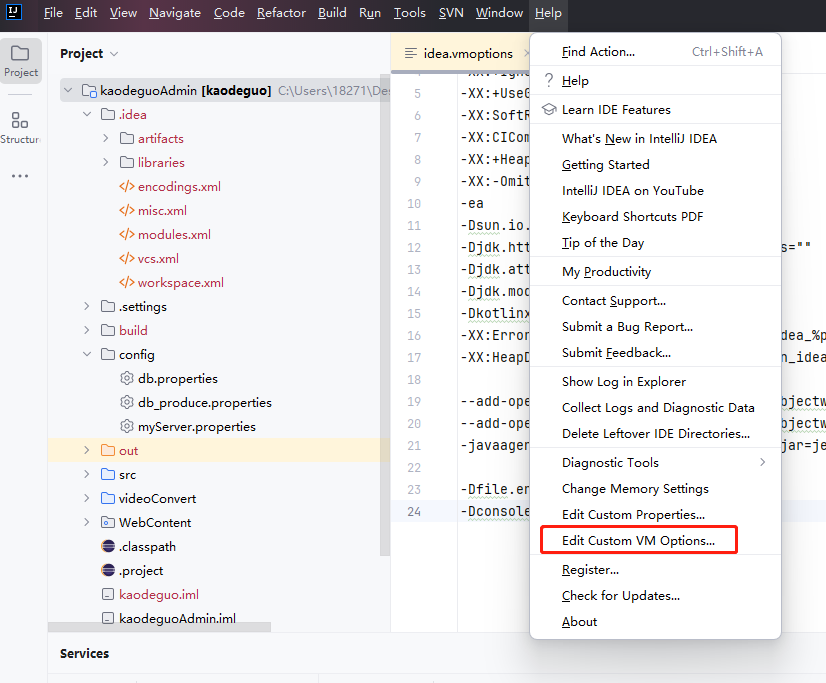Expand the out folder

86,451
